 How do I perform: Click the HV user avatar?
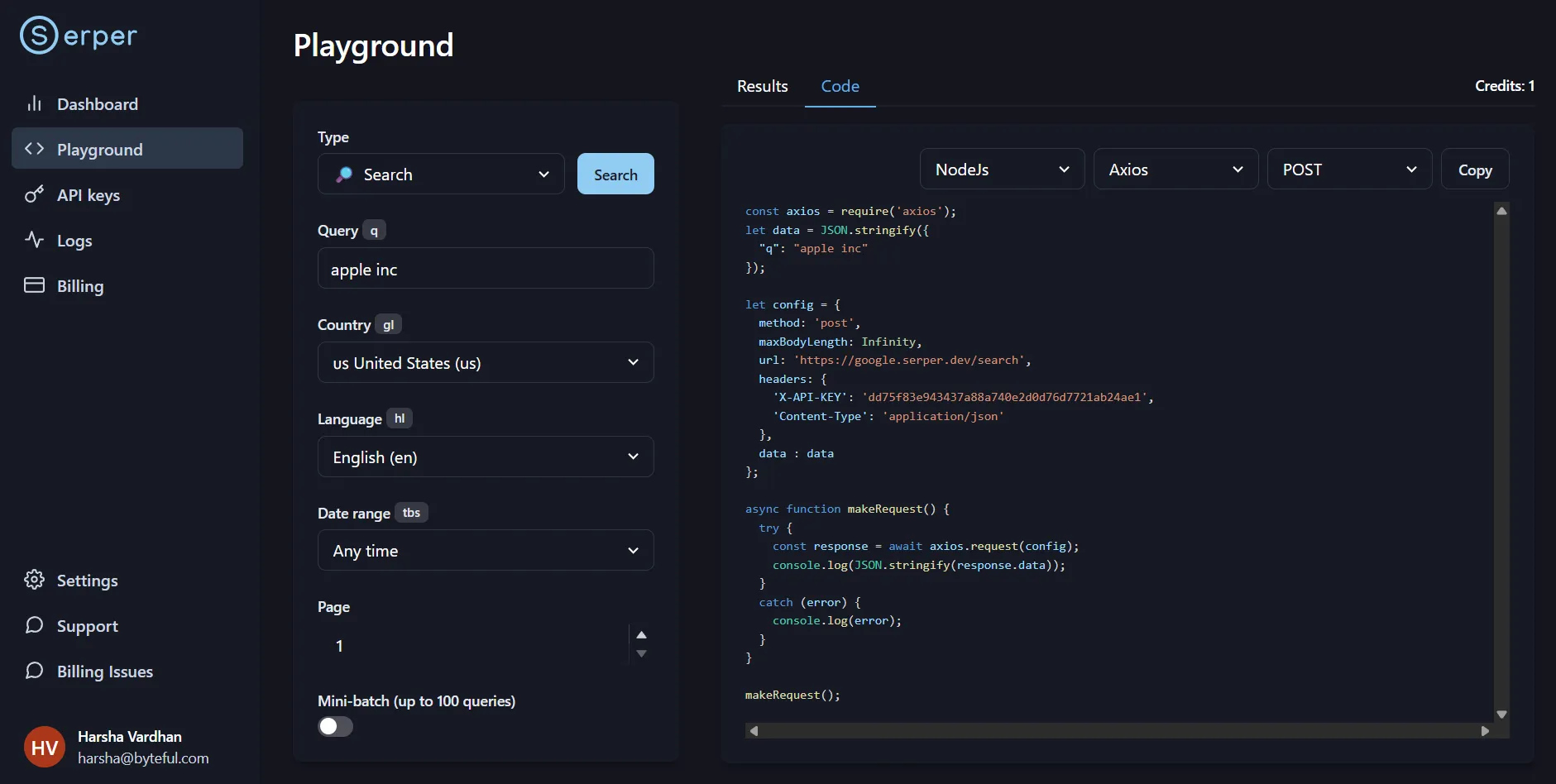(45, 747)
